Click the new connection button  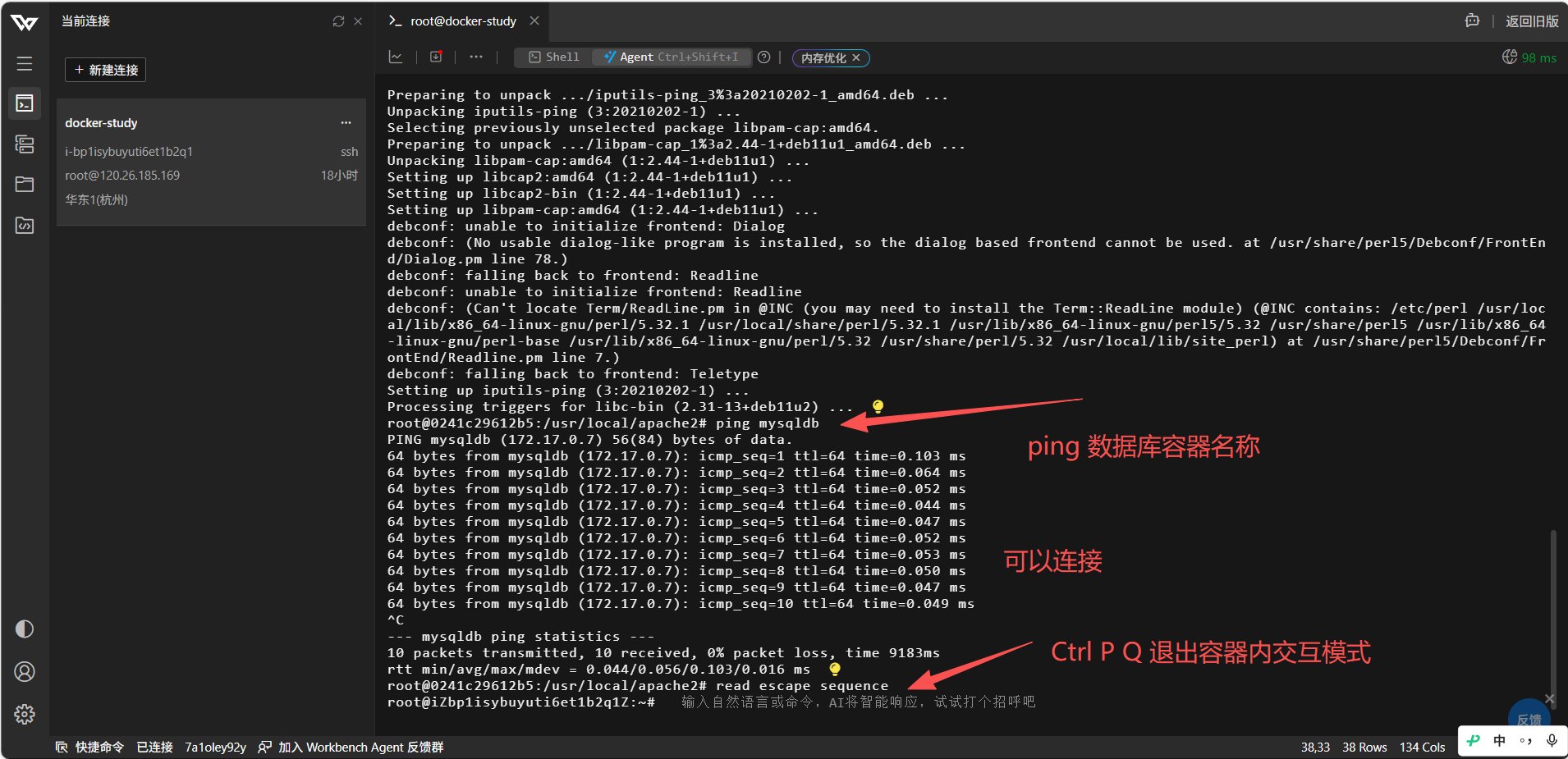(x=106, y=70)
